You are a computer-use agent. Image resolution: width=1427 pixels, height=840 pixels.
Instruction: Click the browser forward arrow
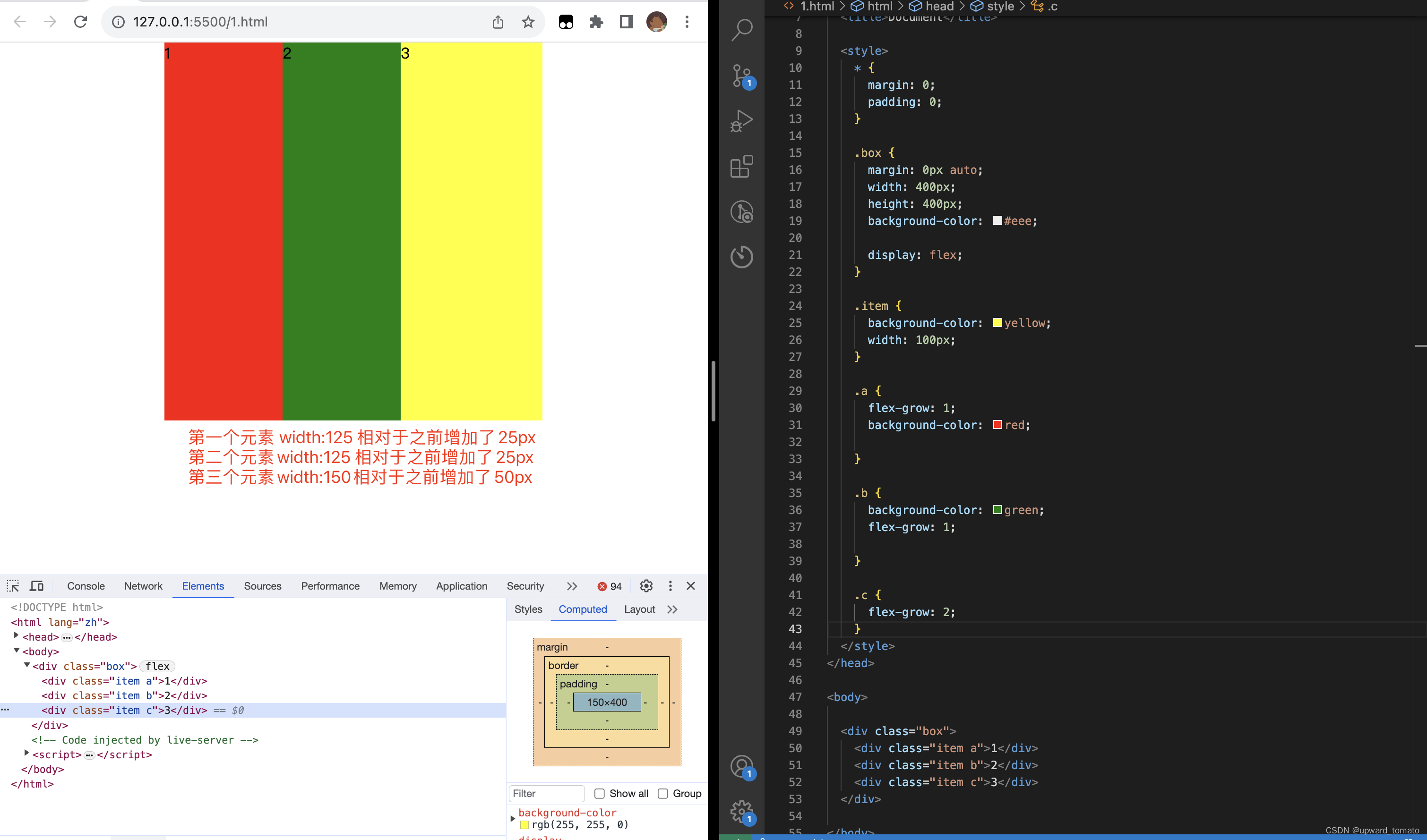pos(51,22)
